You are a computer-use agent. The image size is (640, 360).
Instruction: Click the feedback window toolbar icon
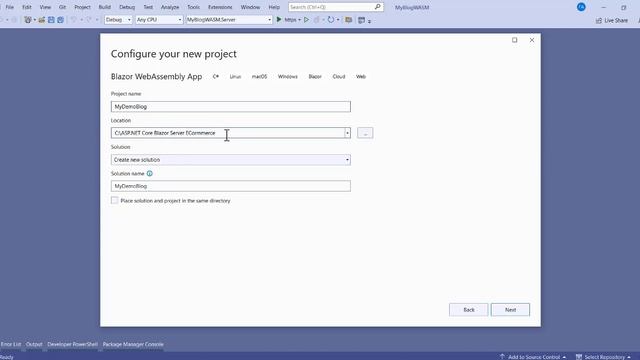click(361, 20)
